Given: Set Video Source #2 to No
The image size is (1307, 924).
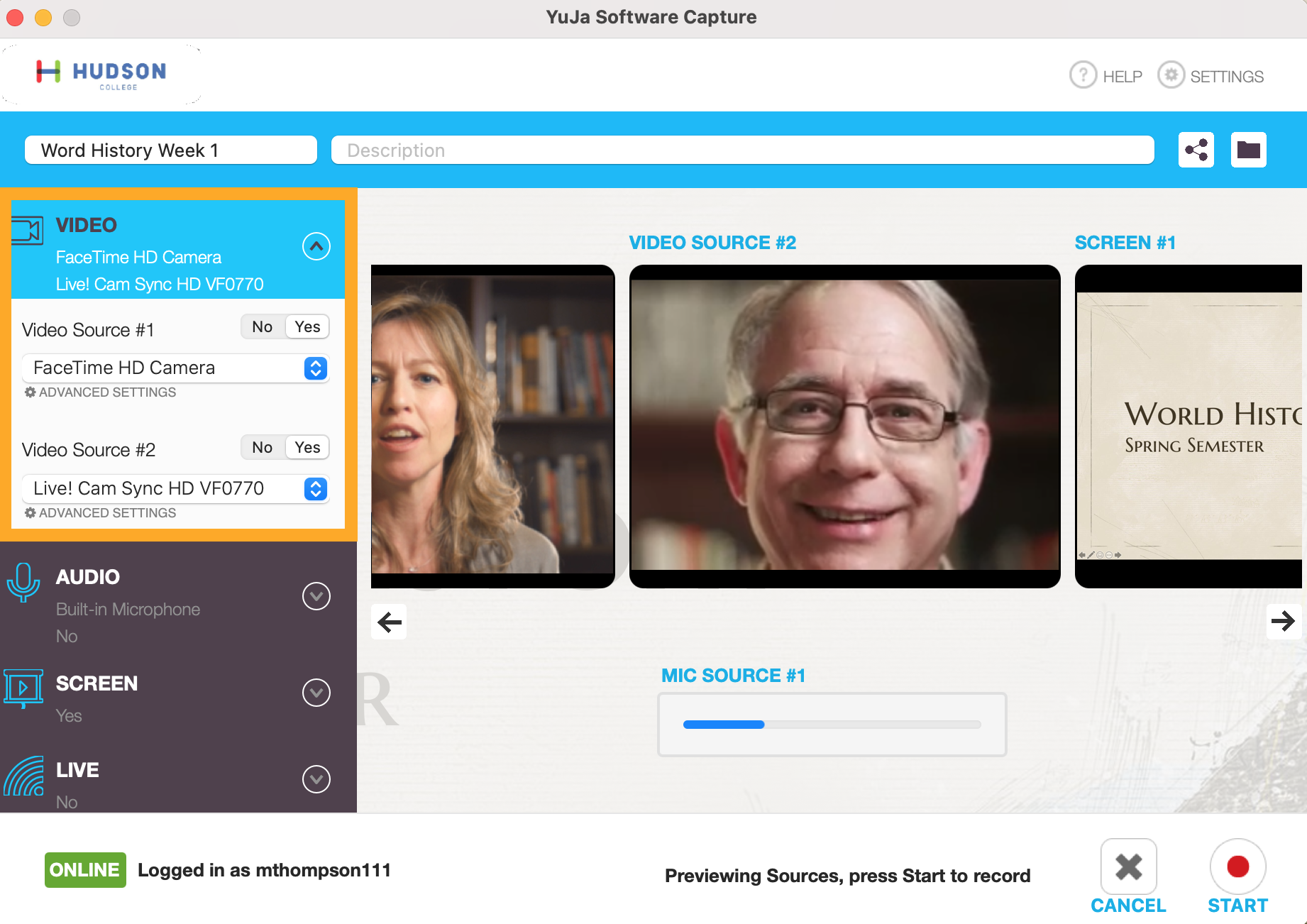Looking at the screenshot, I should point(263,447).
